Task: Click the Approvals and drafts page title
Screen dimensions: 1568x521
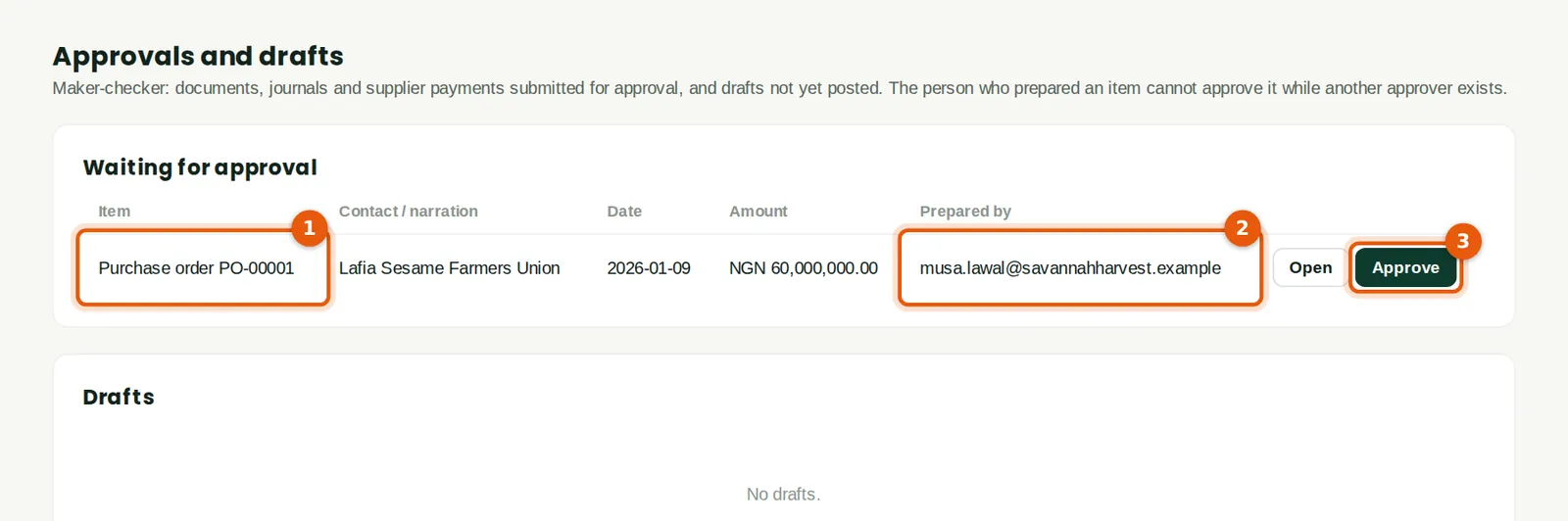Action: coord(198,56)
